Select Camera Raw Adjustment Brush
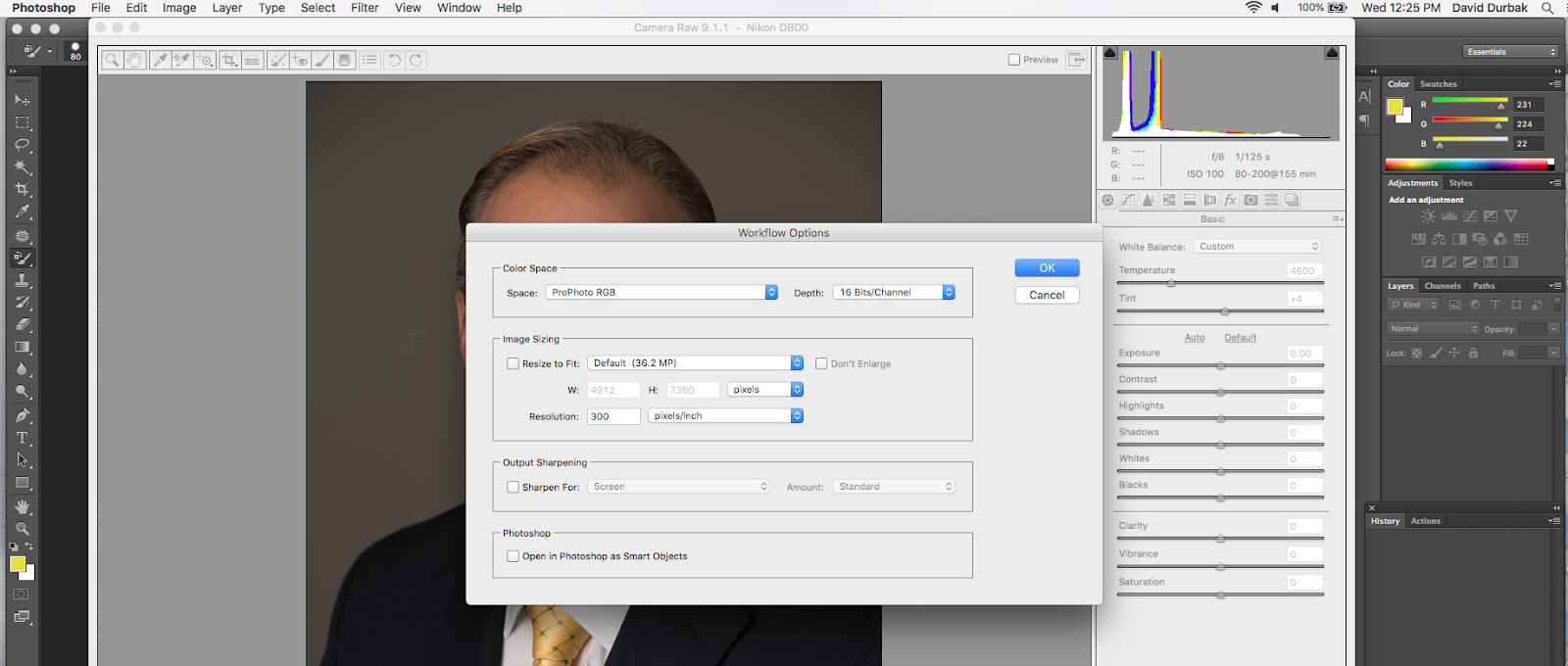Image resolution: width=1568 pixels, height=666 pixels. coord(322,60)
